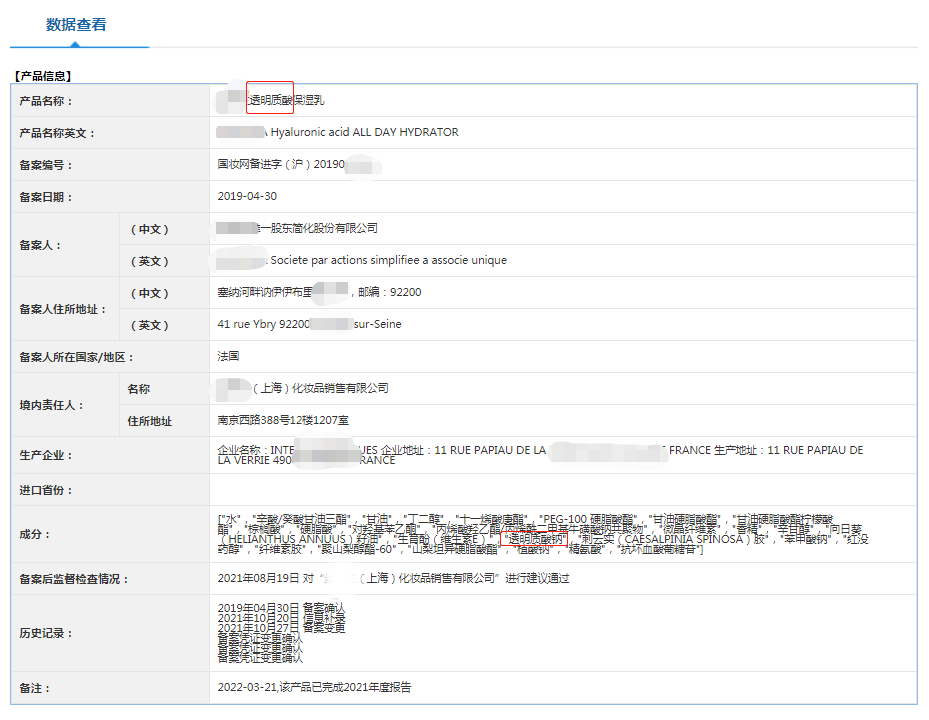Screen dimensions: 929x720
Task: Select the Societe par actions simplifiee text
Action: pyautogui.click(x=388, y=260)
